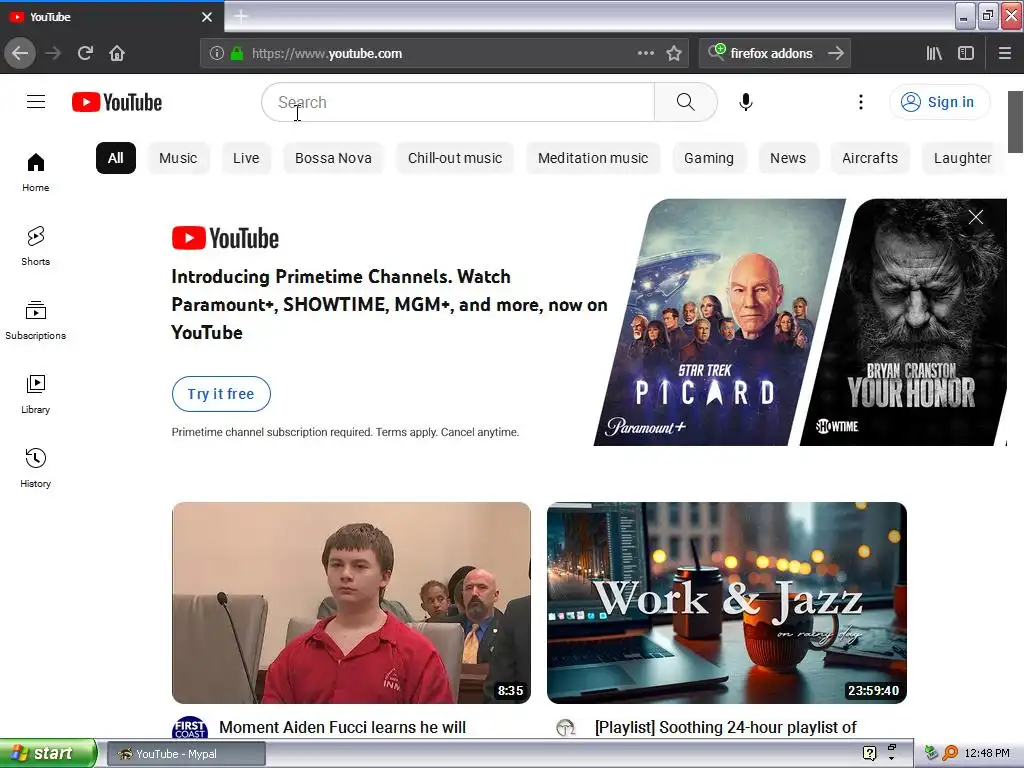
Task: Close the YouTube browser tab
Action: (x=207, y=17)
